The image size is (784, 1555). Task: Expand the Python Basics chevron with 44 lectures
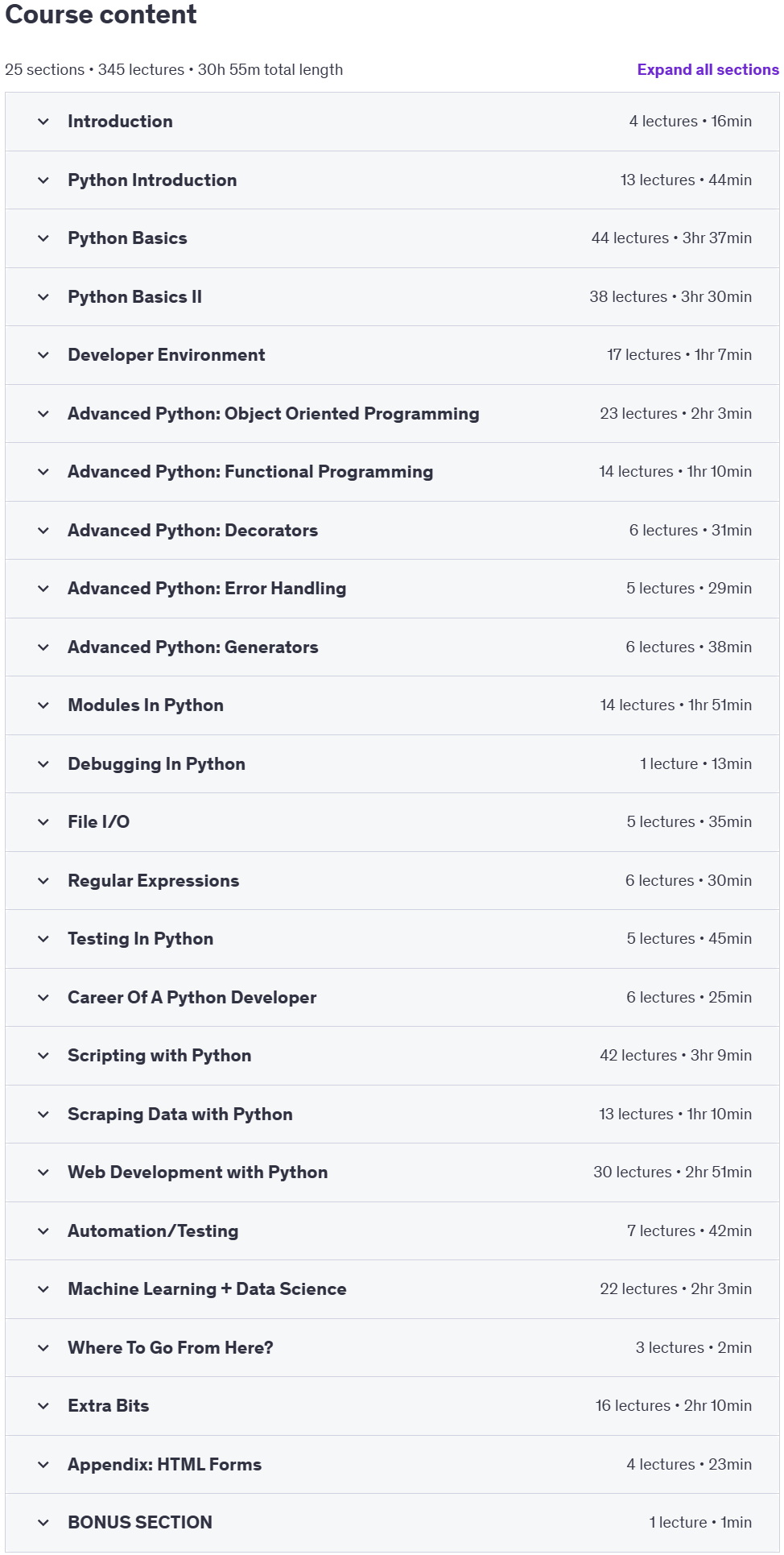(x=43, y=238)
